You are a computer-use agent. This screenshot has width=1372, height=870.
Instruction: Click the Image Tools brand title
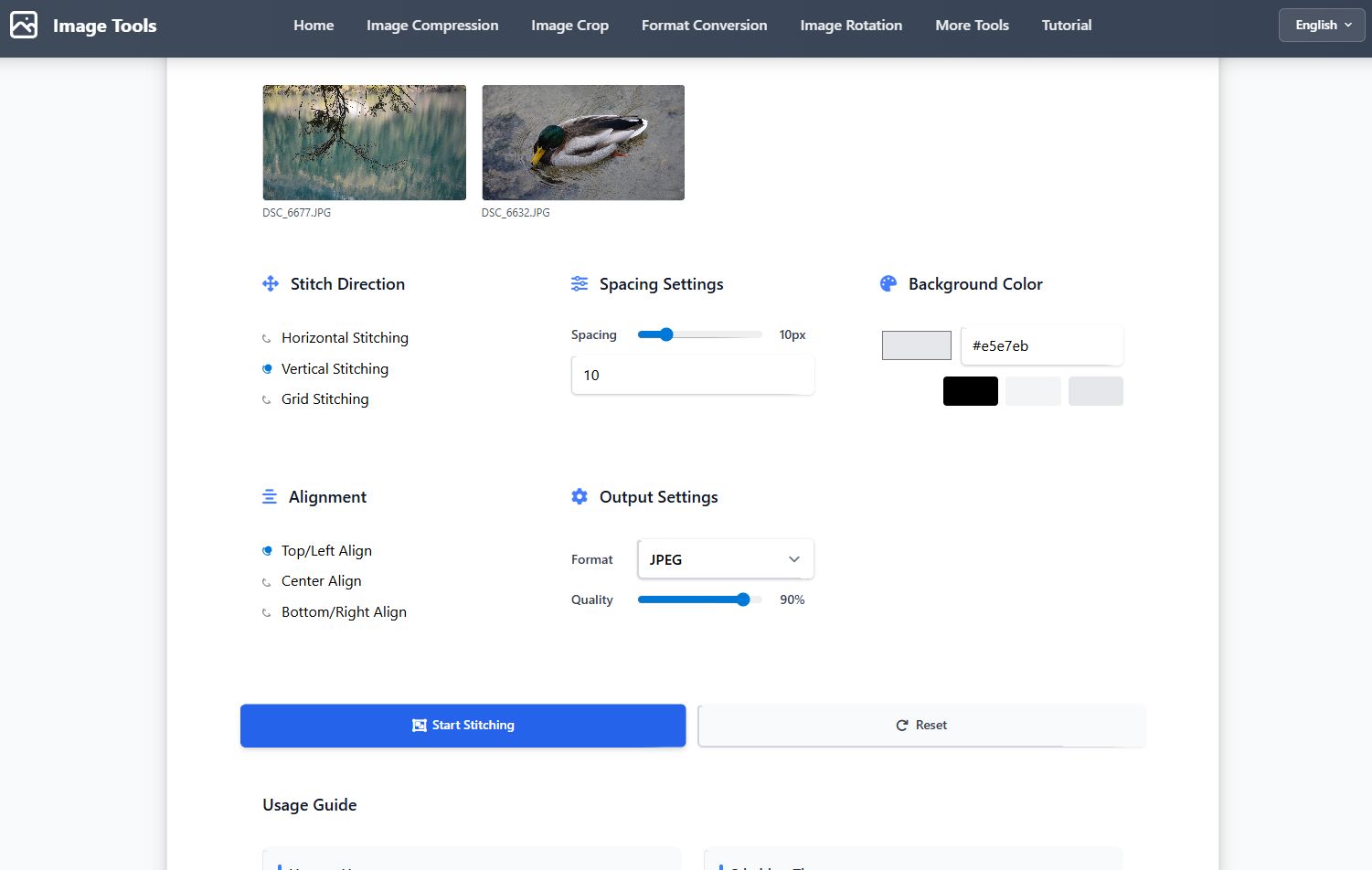pyautogui.click(x=104, y=26)
